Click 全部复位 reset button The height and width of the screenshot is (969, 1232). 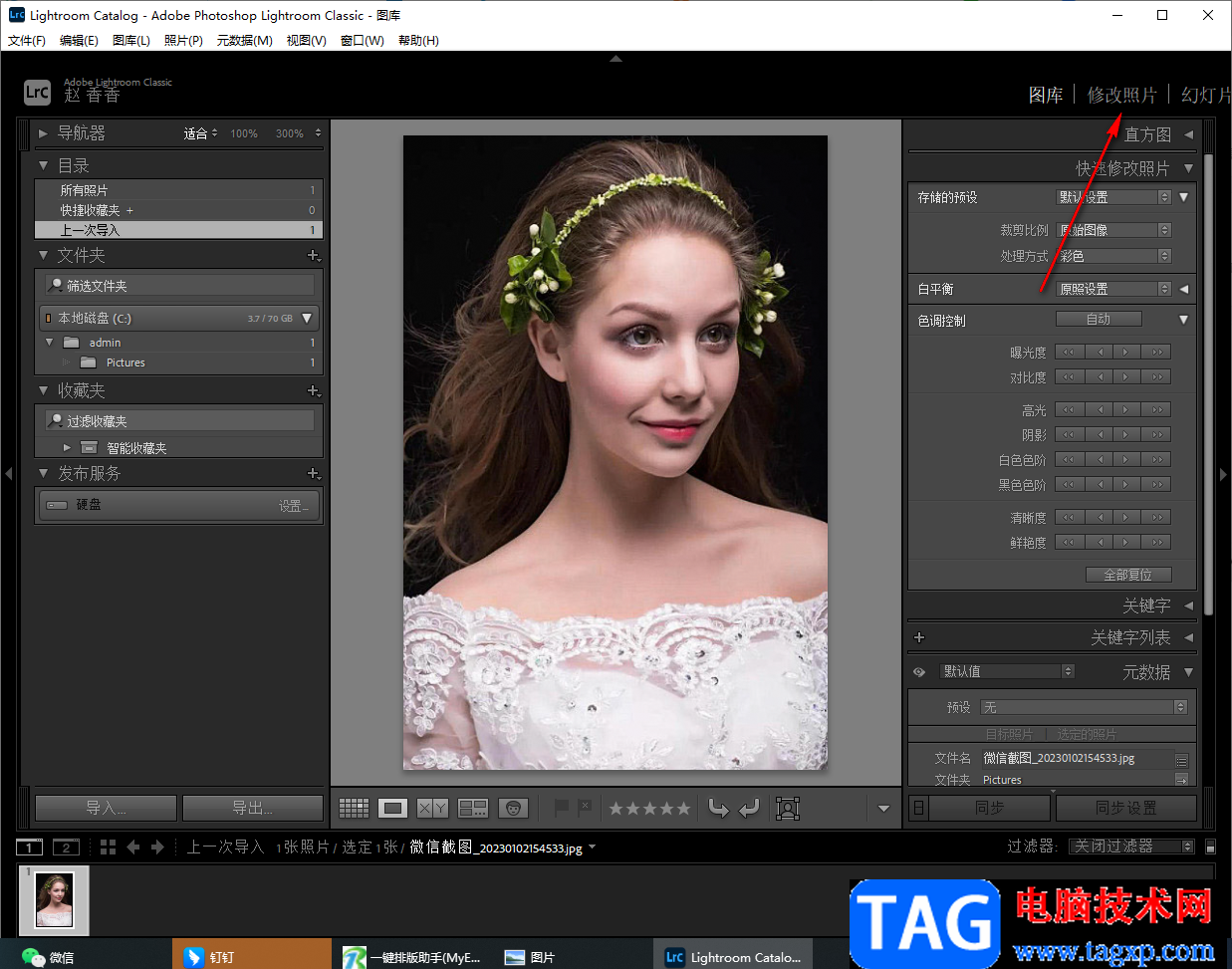click(x=1127, y=575)
